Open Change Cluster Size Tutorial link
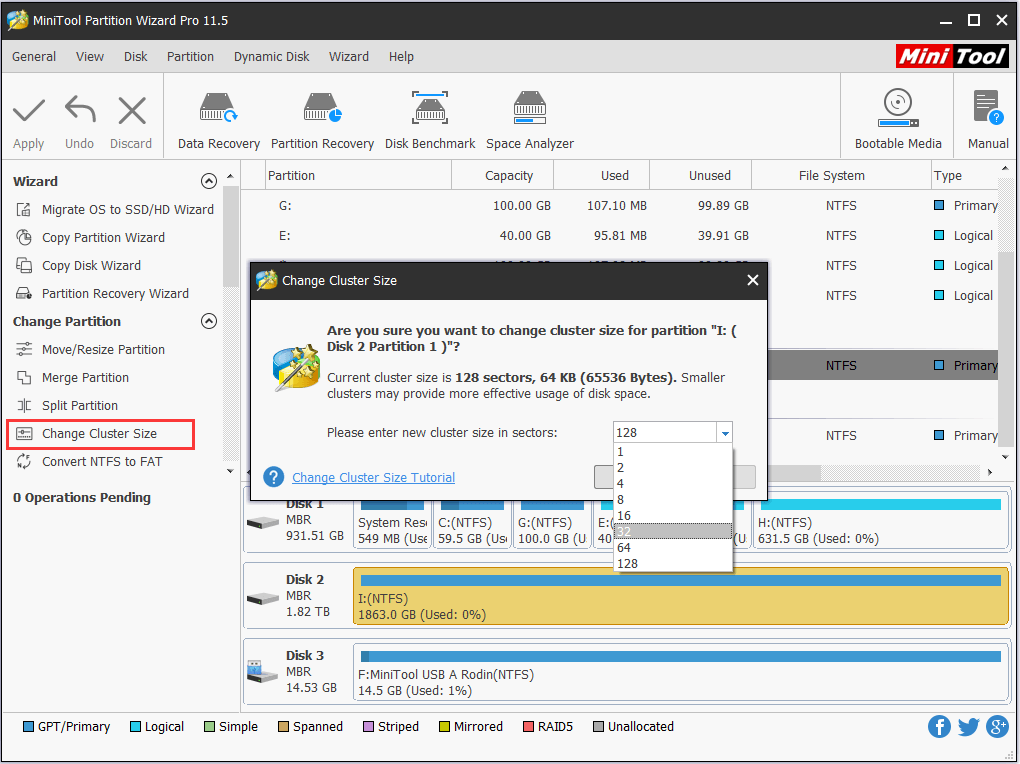The image size is (1020, 764). 373,478
